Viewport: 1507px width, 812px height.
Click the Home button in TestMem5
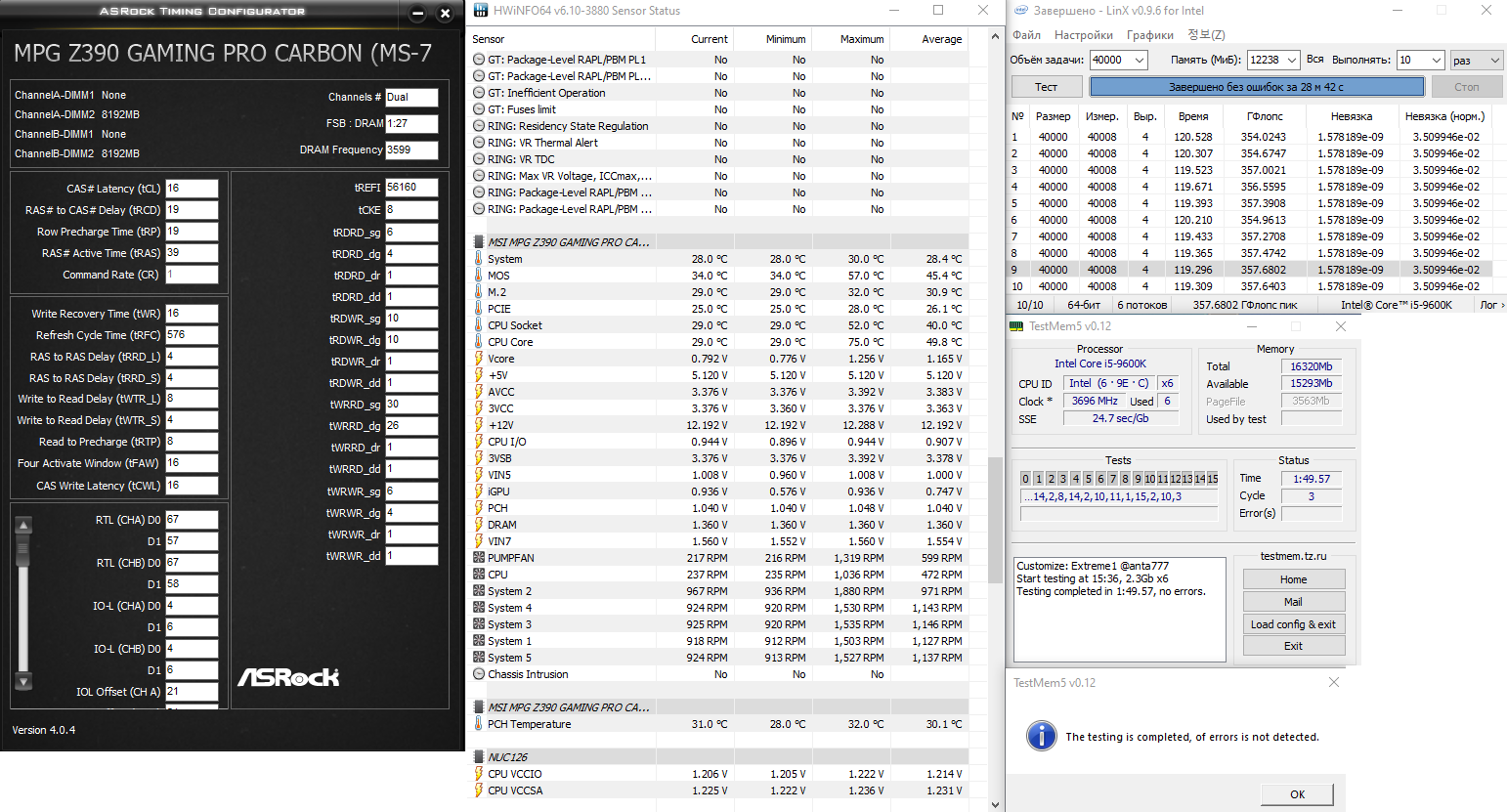coord(1294,579)
